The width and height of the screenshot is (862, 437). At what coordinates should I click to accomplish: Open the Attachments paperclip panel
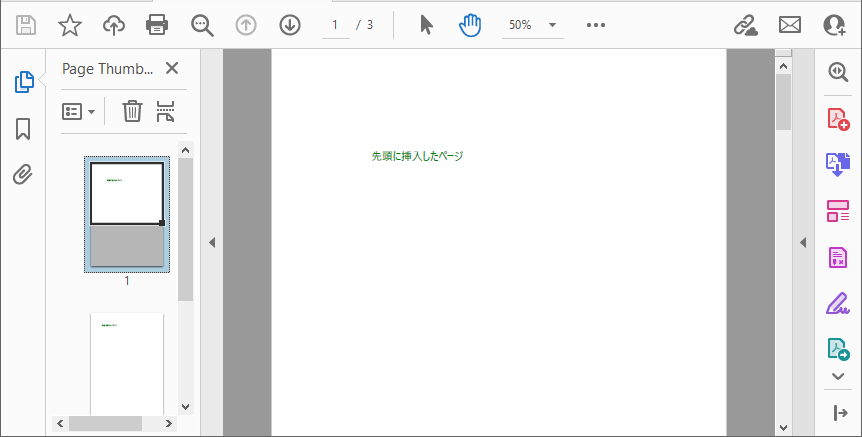point(23,175)
